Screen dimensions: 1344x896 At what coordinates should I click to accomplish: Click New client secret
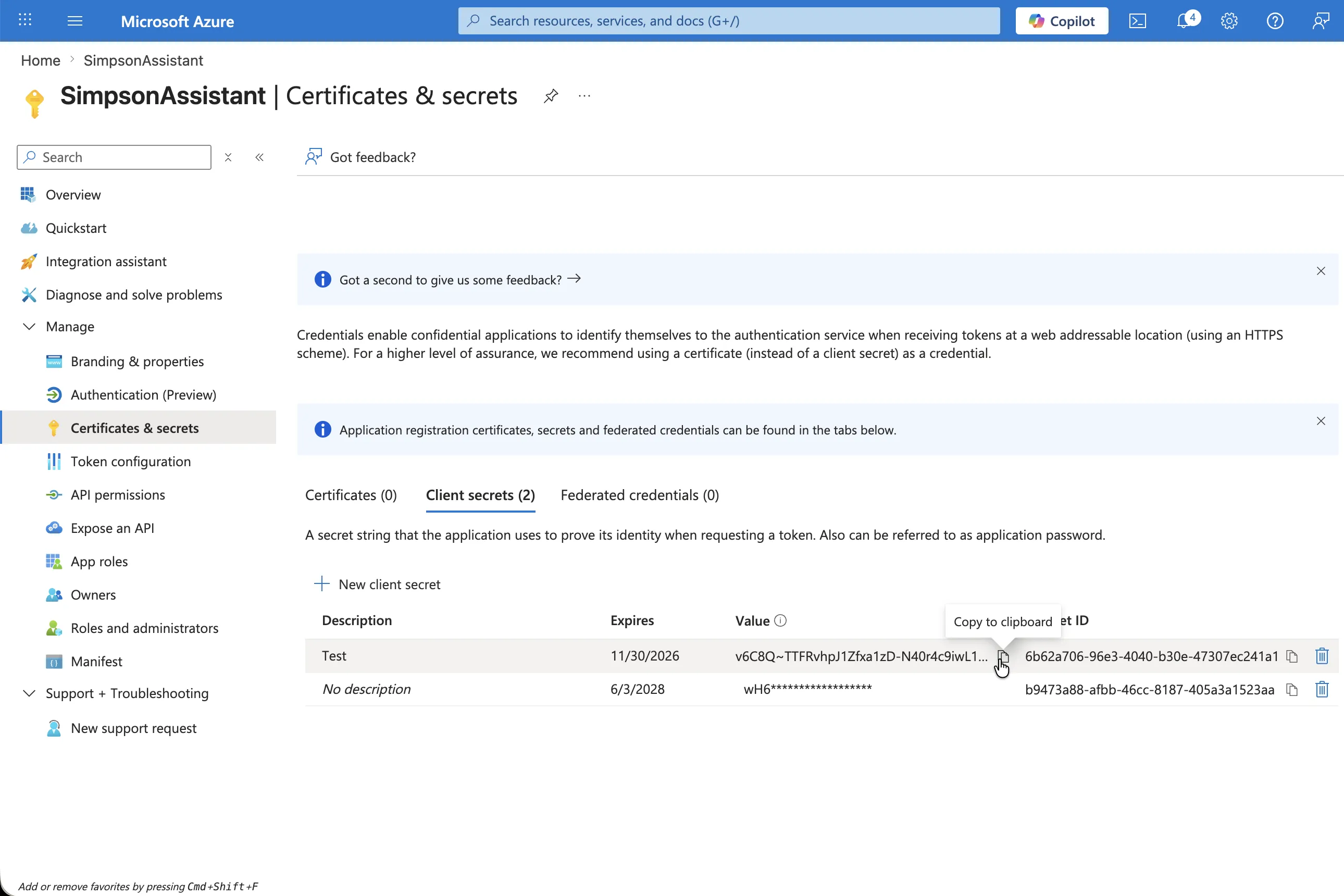(378, 584)
